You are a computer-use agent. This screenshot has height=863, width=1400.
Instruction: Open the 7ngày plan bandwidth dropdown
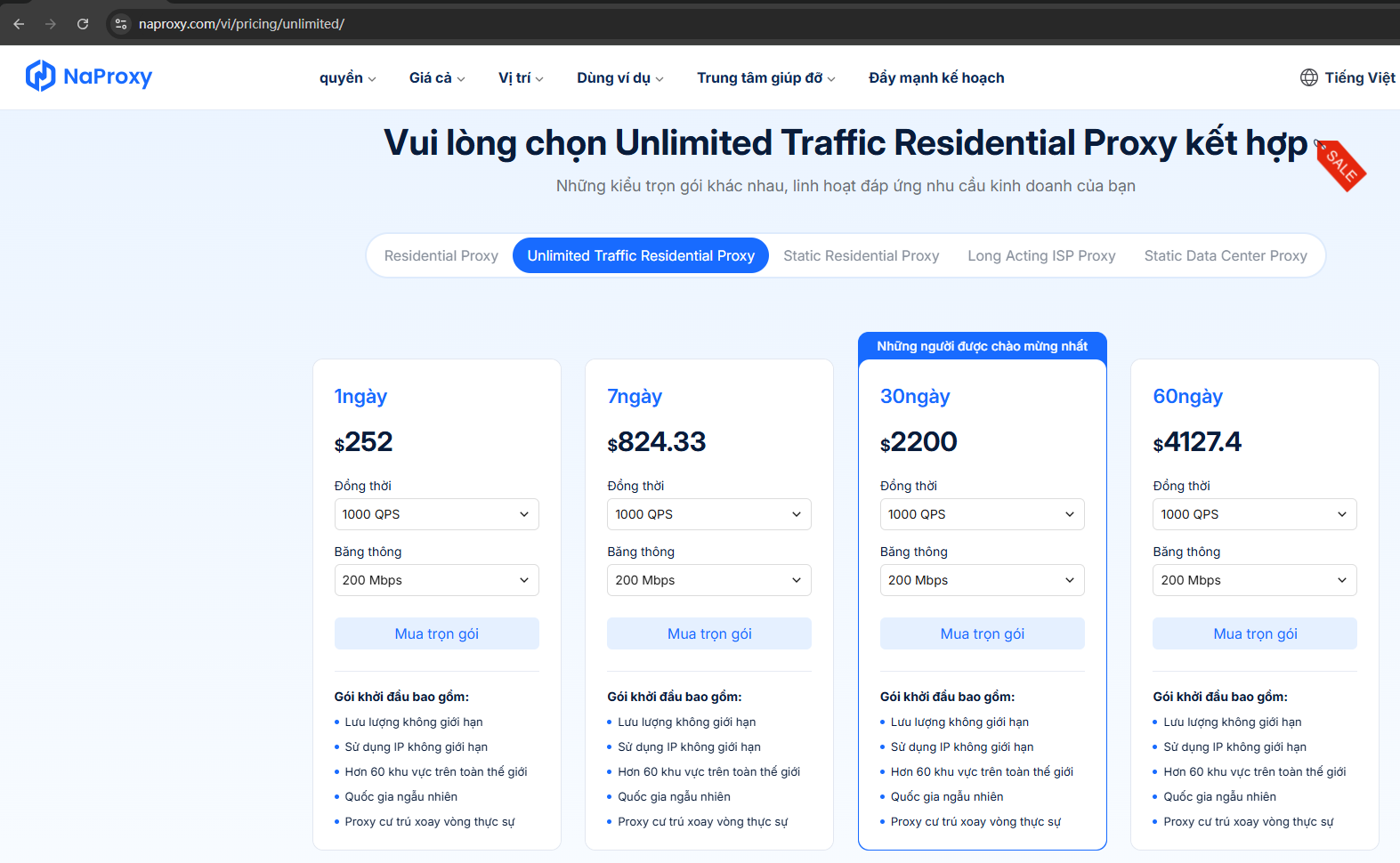point(709,580)
